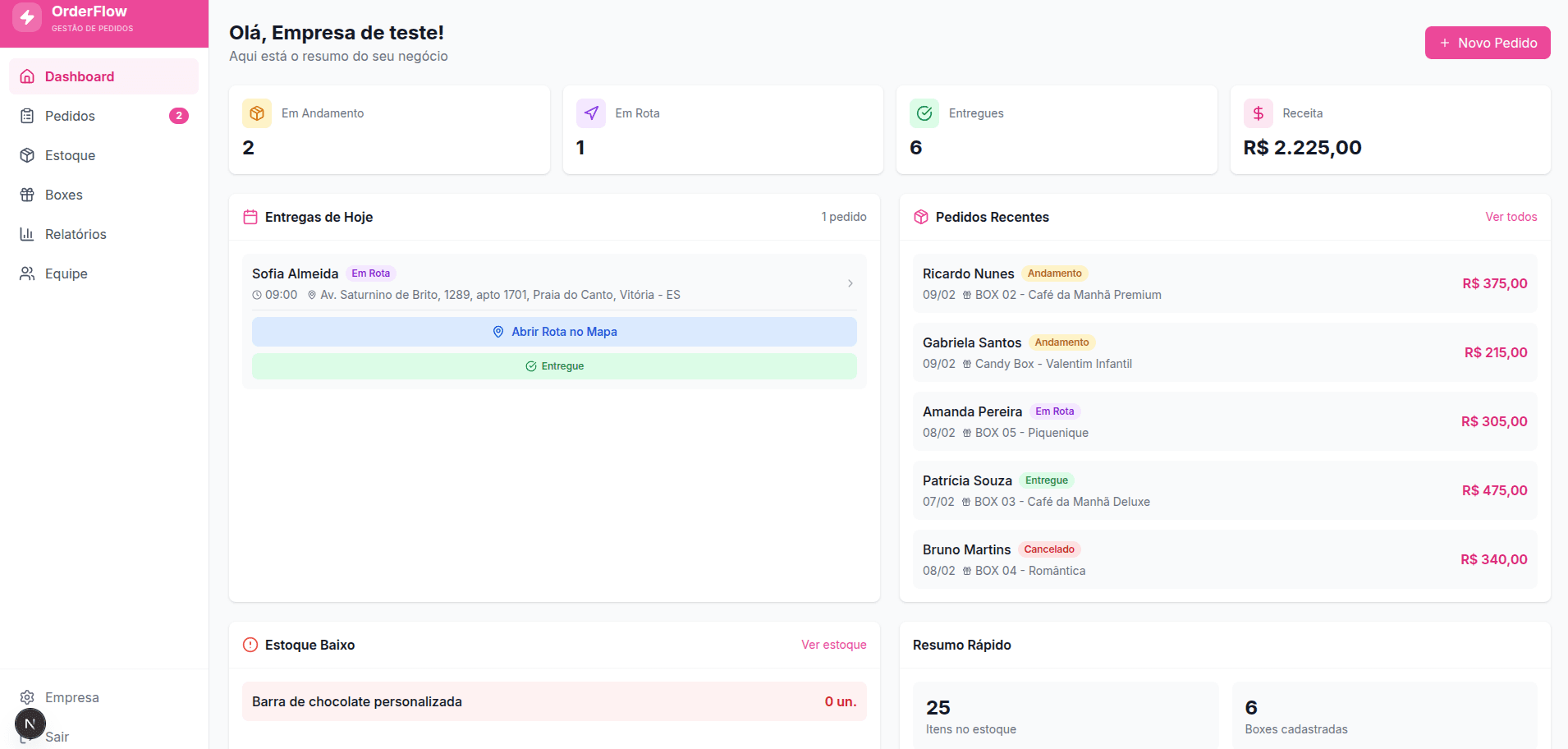Click the Em Andamento package icon

[256, 113]
